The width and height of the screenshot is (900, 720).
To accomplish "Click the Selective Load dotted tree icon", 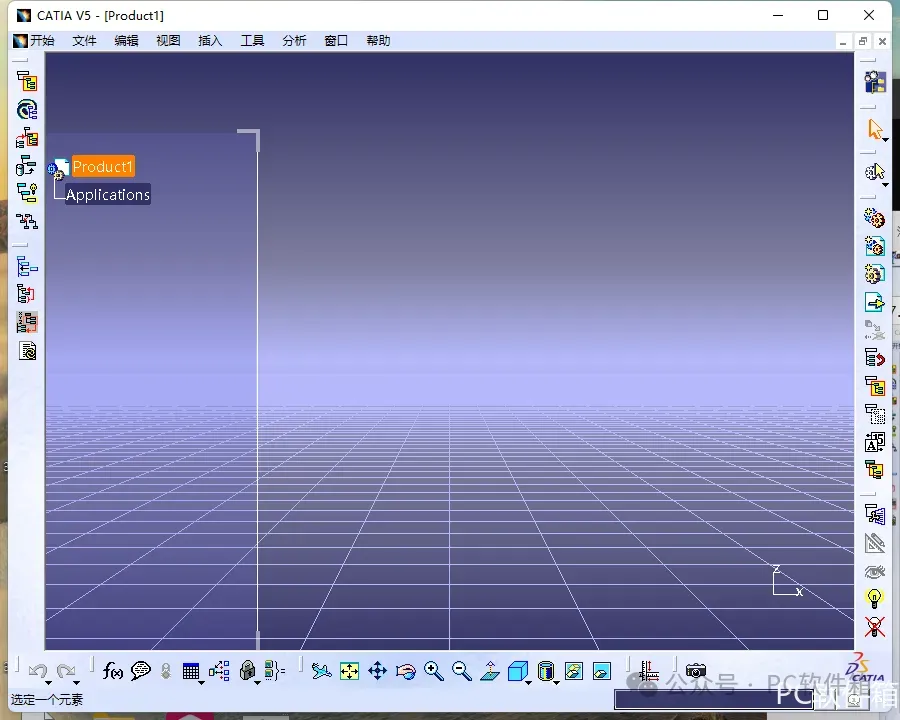I will [x=874, y=414].
